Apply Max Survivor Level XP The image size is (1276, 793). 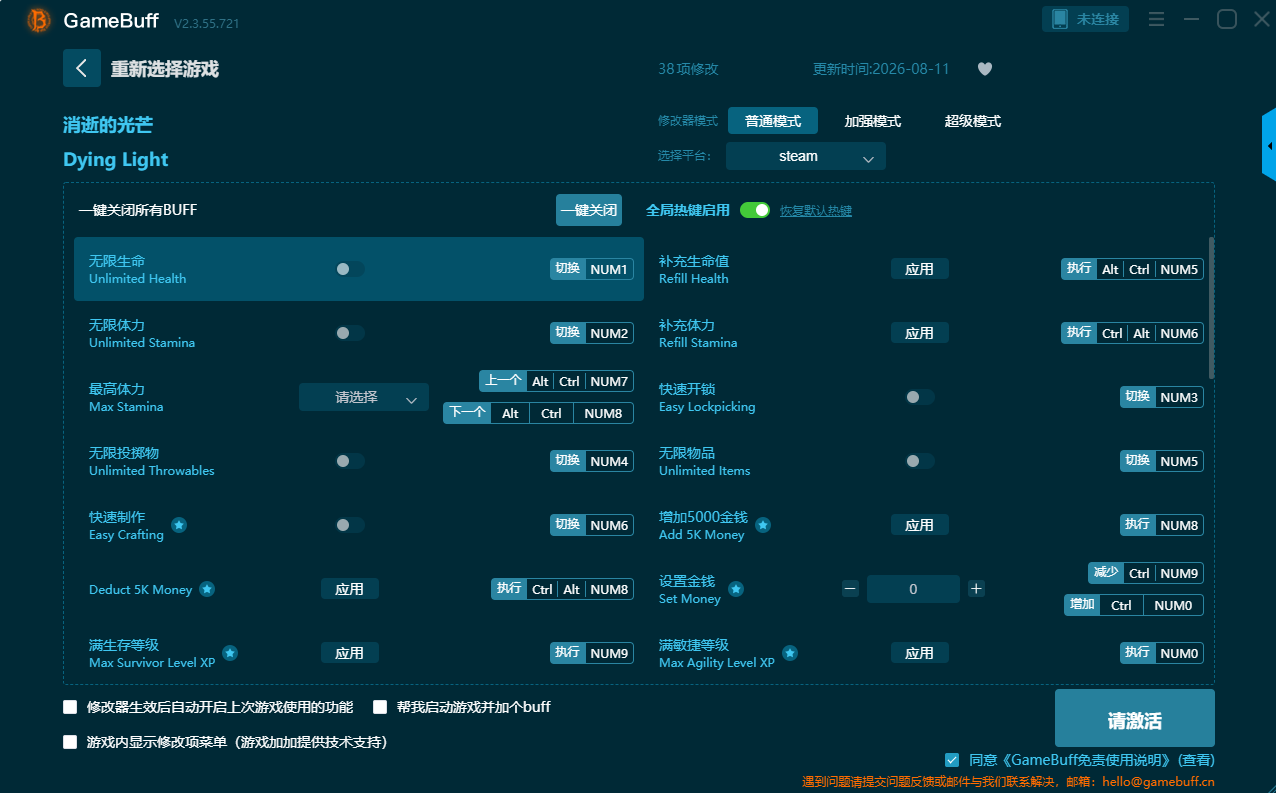pyautogui.click(x=350, y=653)
